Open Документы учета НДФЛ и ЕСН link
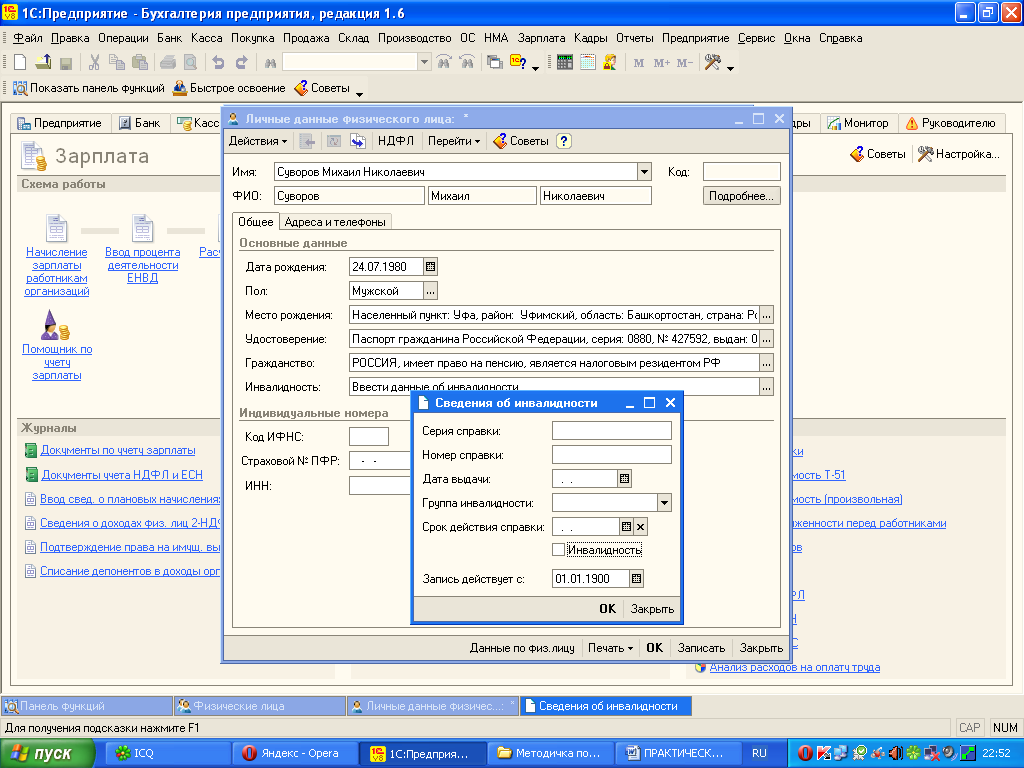 [121, 475]
